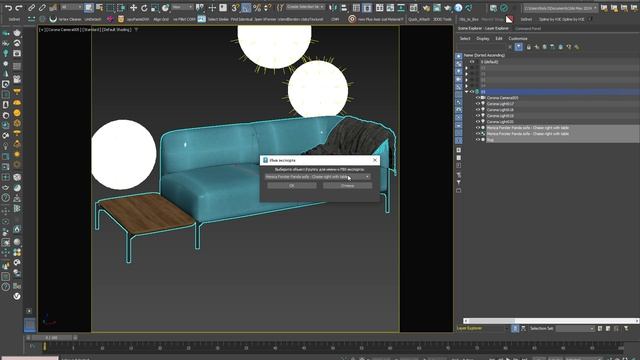Toggle visibility eye of highlighted layer 05
The width and height of the screenshot is (640, 360).
click(472, 92)
